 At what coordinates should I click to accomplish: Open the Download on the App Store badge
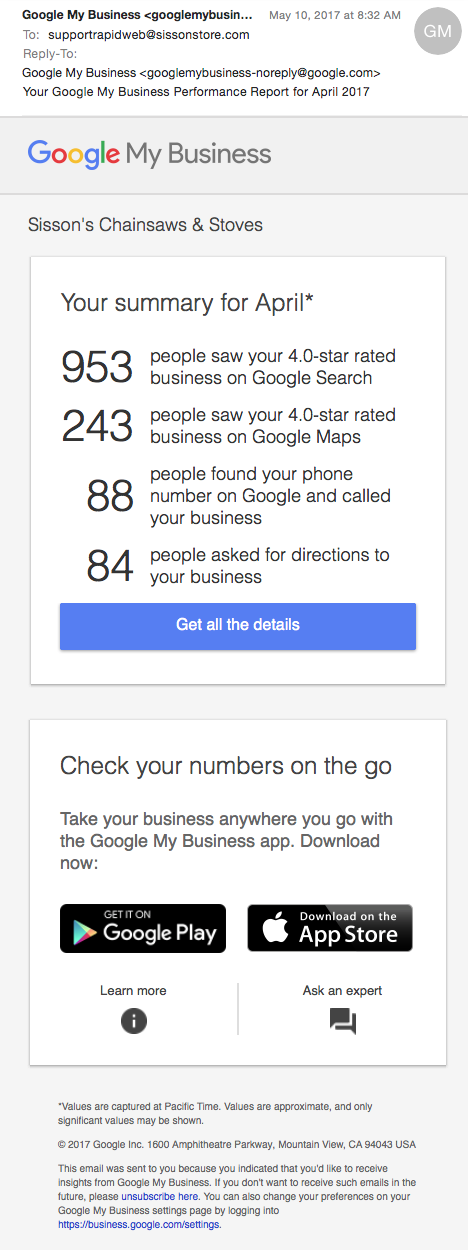[x=330, y=928]
